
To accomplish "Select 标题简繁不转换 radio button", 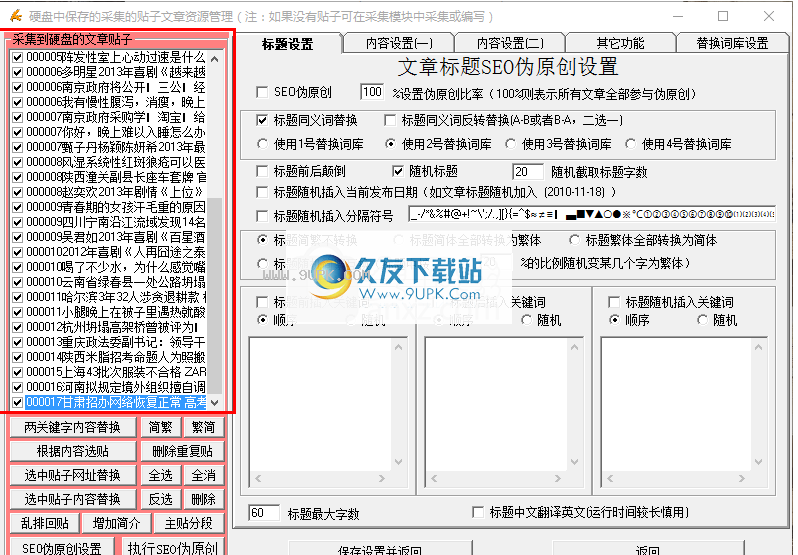I will [x=262, y=240].
